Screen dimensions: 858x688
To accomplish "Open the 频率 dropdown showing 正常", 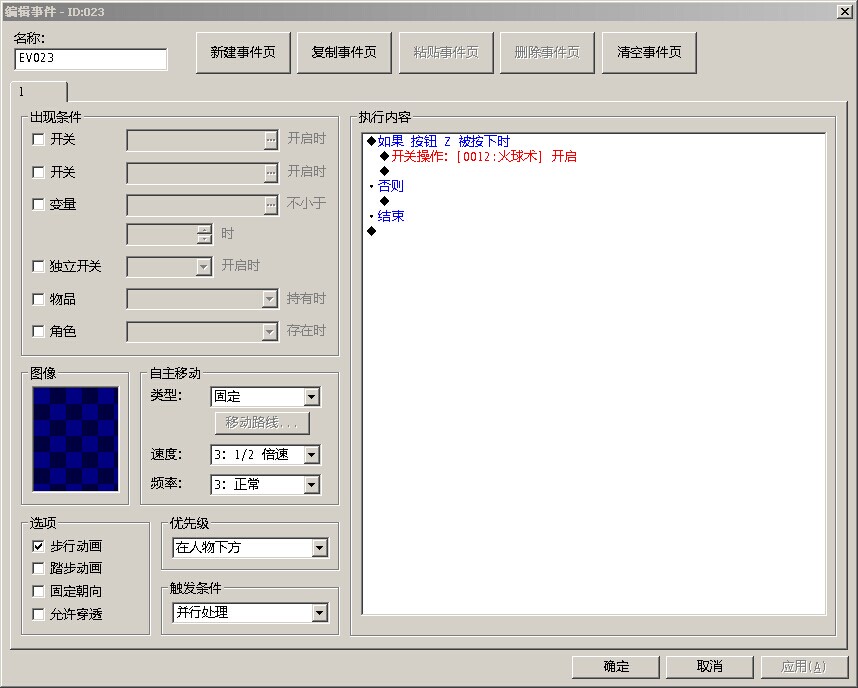I will pos(265,484).
